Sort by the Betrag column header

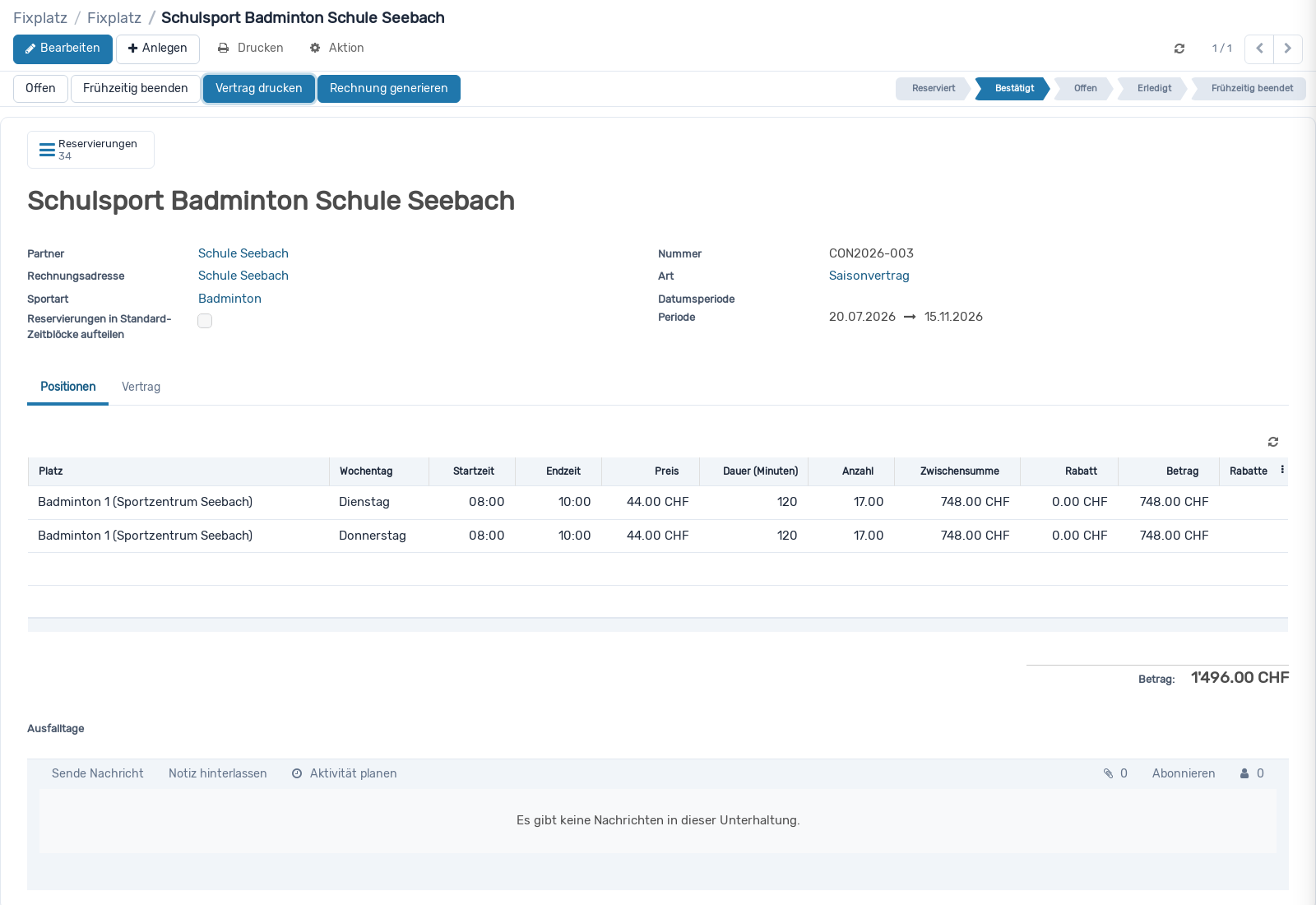click(x=1169, y=471)
